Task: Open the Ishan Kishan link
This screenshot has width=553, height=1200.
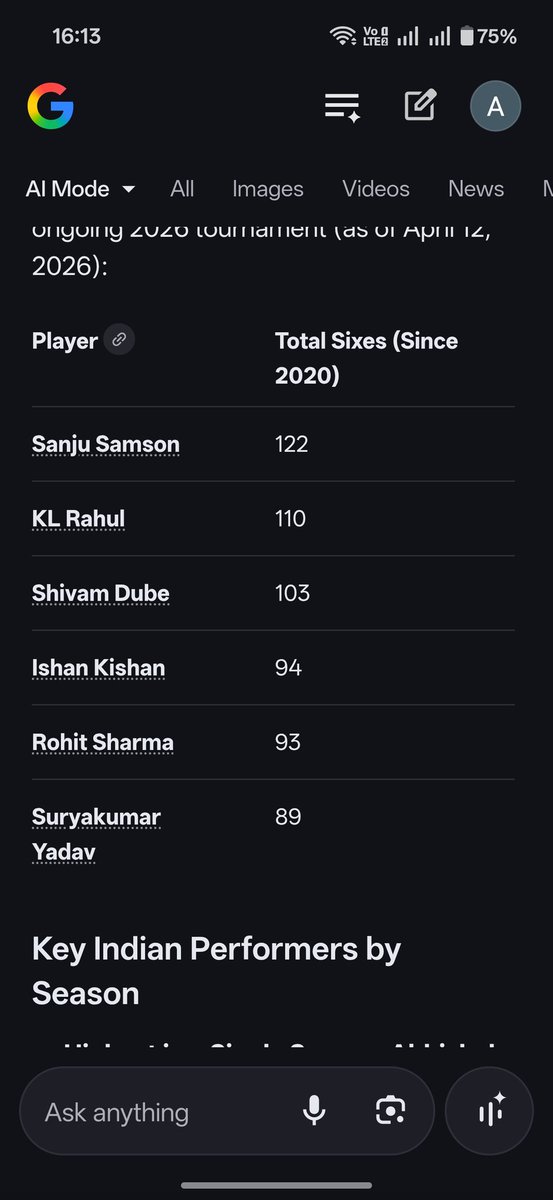Action: click(x=98, y=668)
